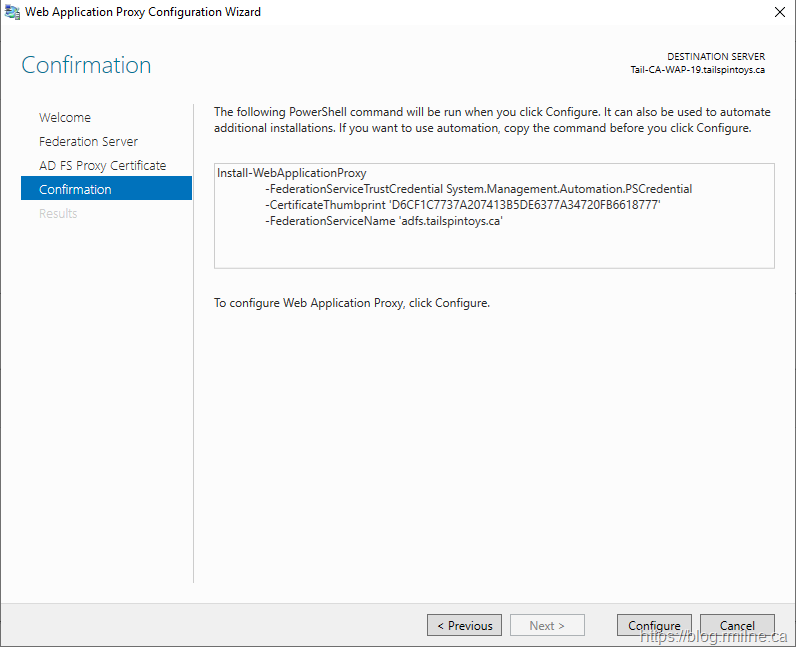Click Configure to run the command
Screen dimensions: 796x647
click(654, 625)
